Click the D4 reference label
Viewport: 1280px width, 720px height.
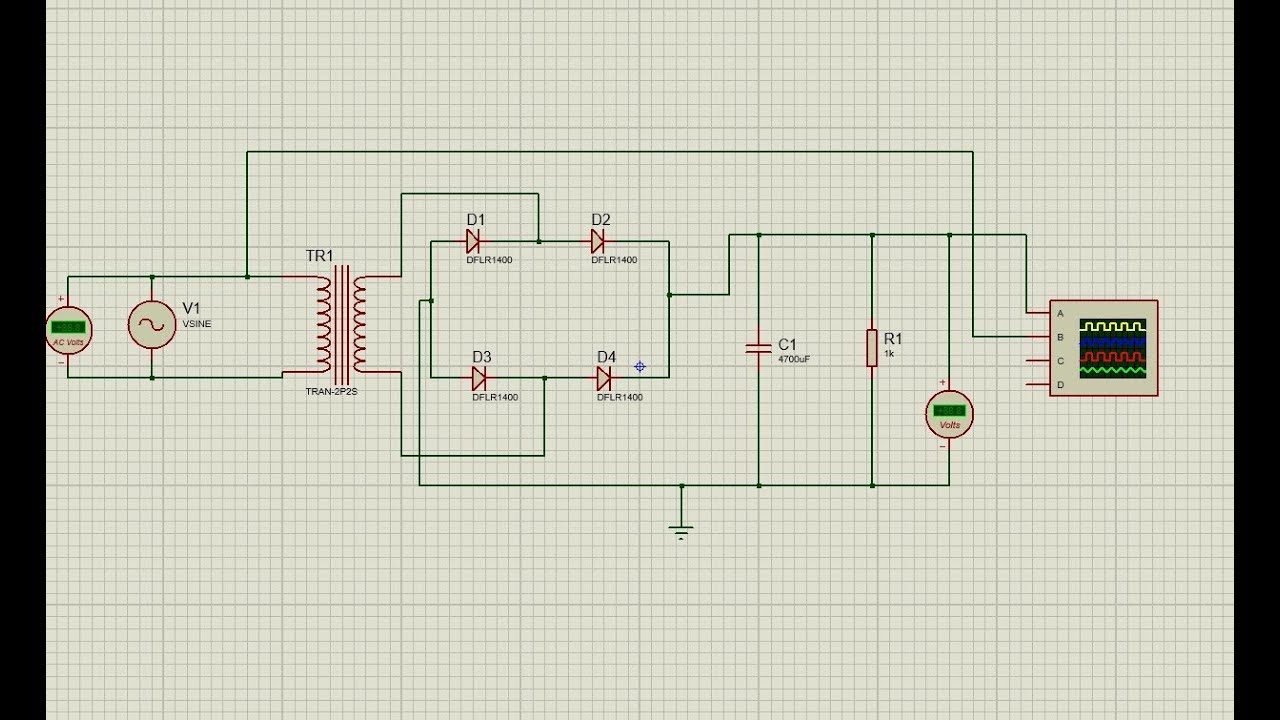click(607, 357)
